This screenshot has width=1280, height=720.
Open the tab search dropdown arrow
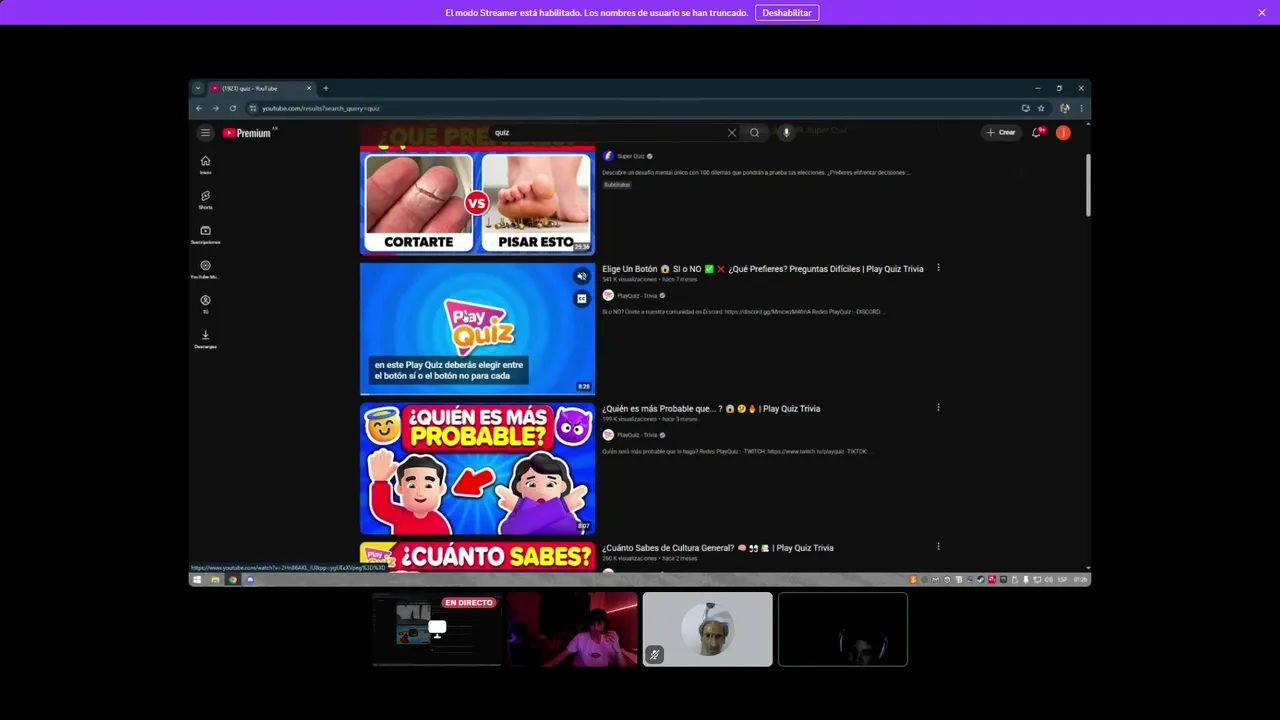coord(197,88)
